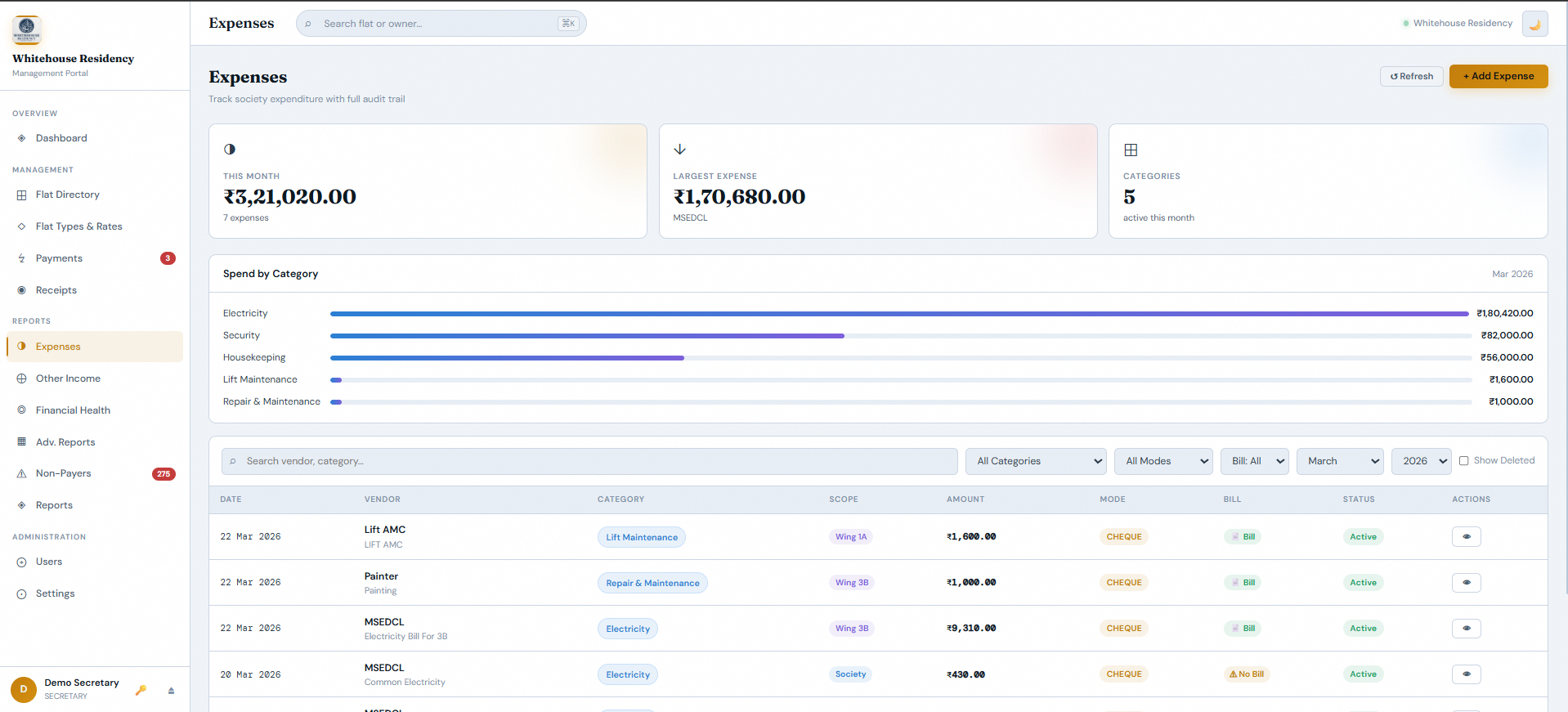The width and height of the screenshot is (1568, 712).
Task: Click the ₹9,310.00 amount cell
Action: (x=971, y=629)
